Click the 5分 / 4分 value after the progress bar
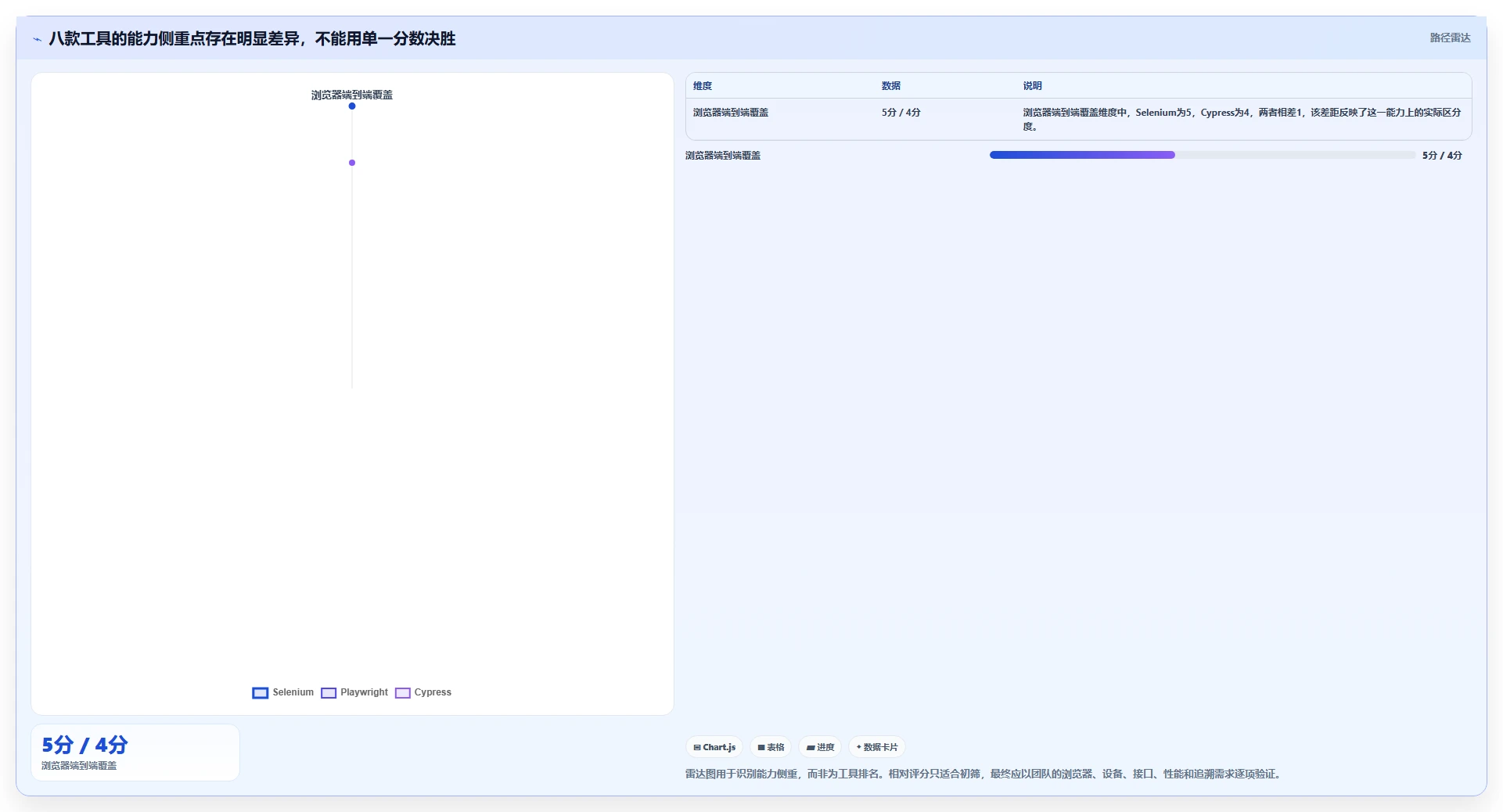1503x812 pixels. pyautogui.click(x=1442, y=156)
